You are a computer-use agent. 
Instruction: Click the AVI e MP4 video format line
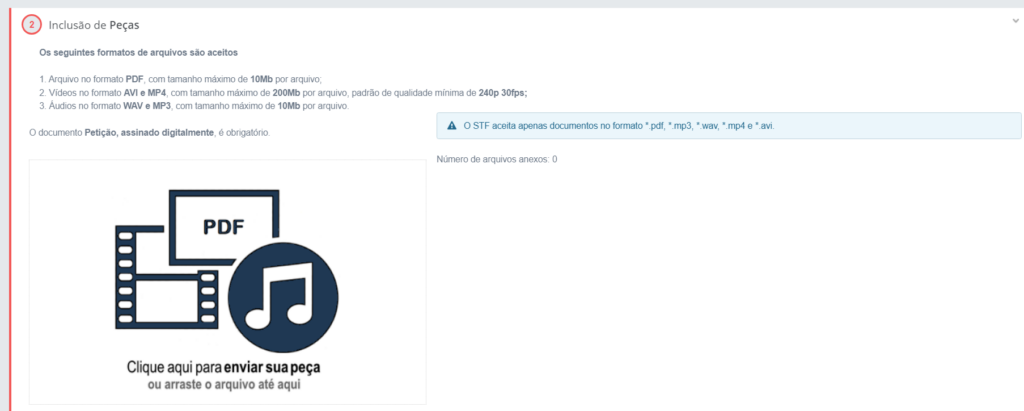pos(283,93)
